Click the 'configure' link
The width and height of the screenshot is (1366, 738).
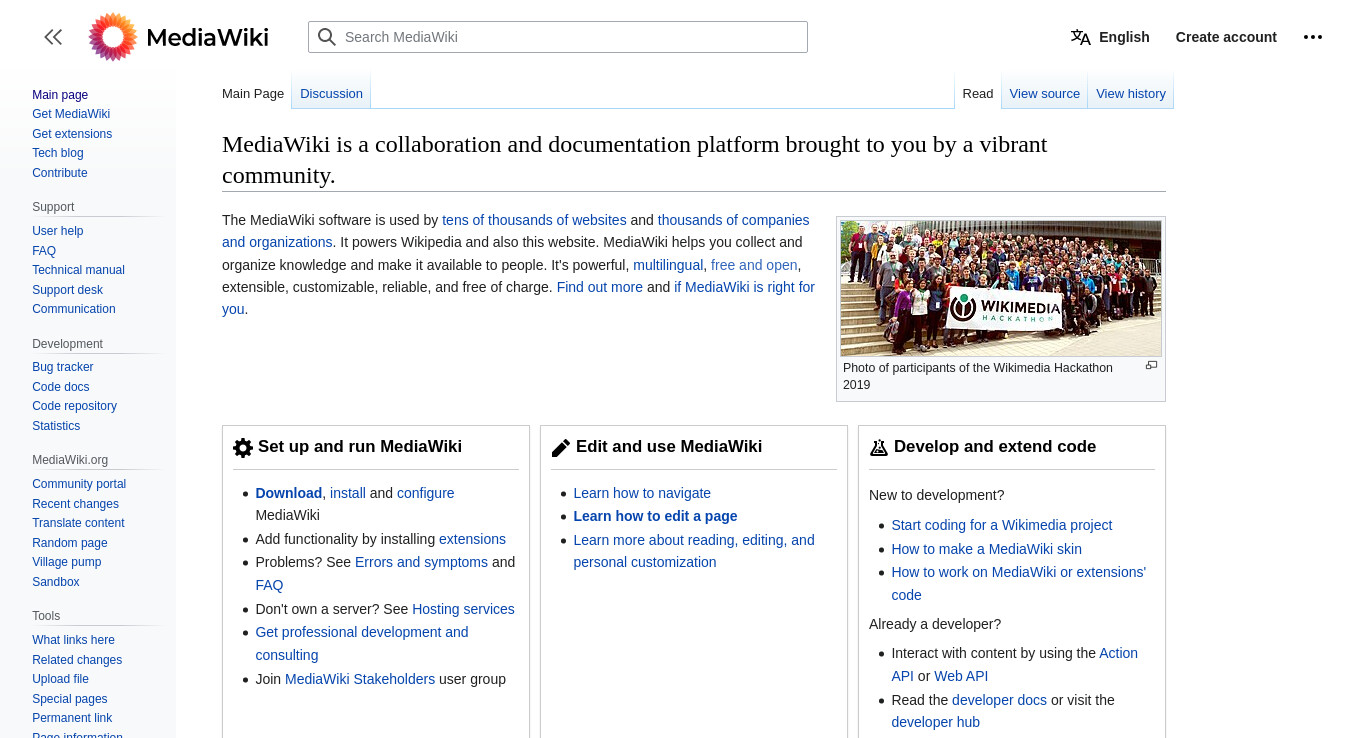pyautogui.click(x=426, y=493)
